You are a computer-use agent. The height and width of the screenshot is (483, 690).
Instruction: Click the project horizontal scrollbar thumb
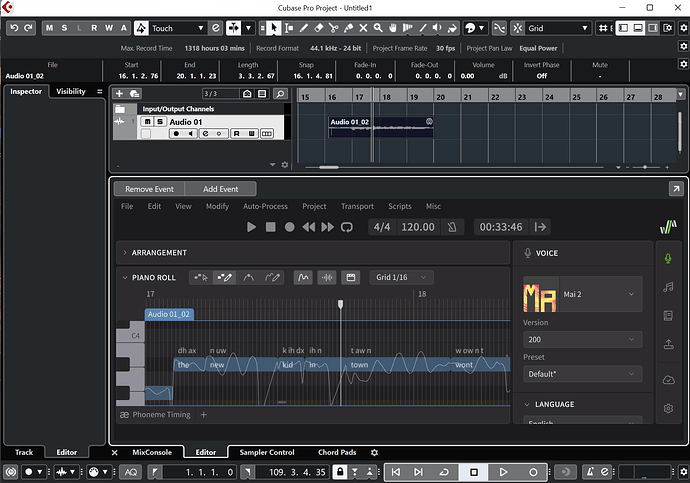coord(329,167)
